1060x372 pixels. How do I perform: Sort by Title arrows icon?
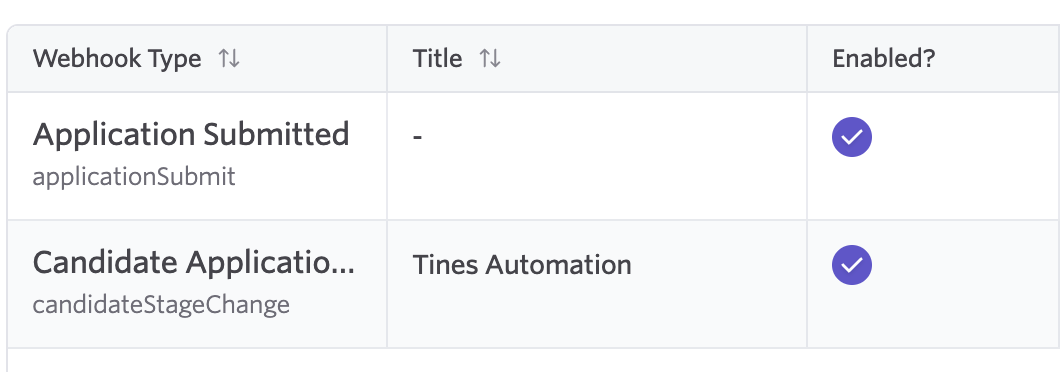(490, 59)
